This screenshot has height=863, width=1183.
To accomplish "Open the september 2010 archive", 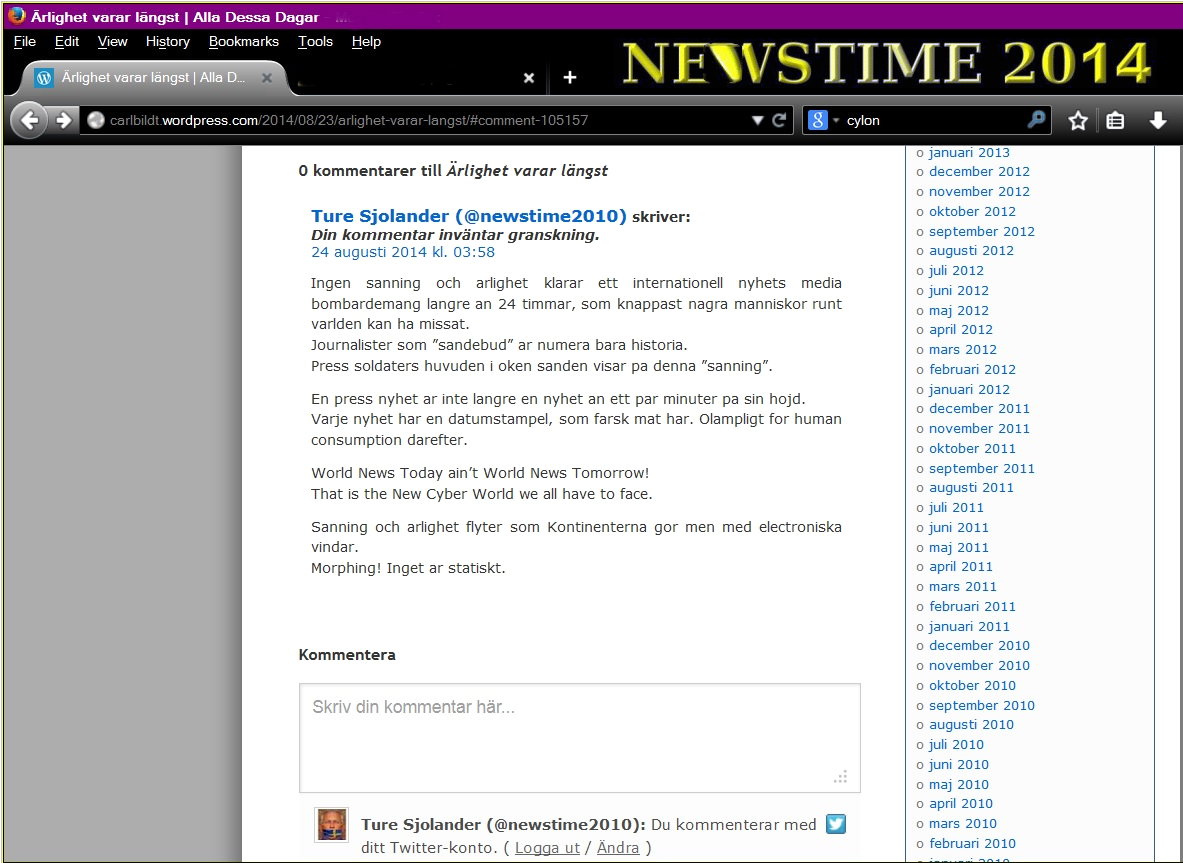I will pos(982,705).
